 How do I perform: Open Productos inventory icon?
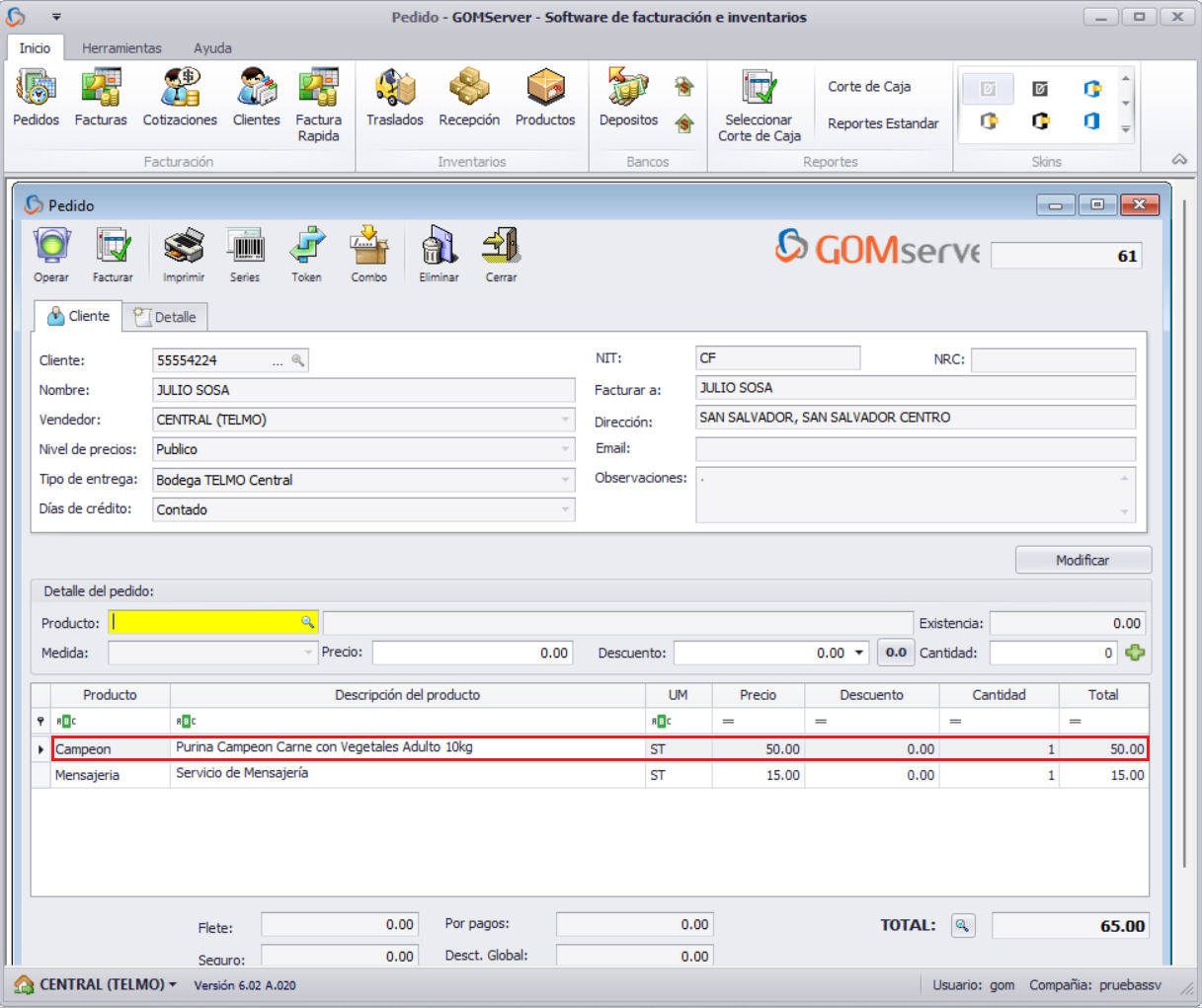point(545,98)
